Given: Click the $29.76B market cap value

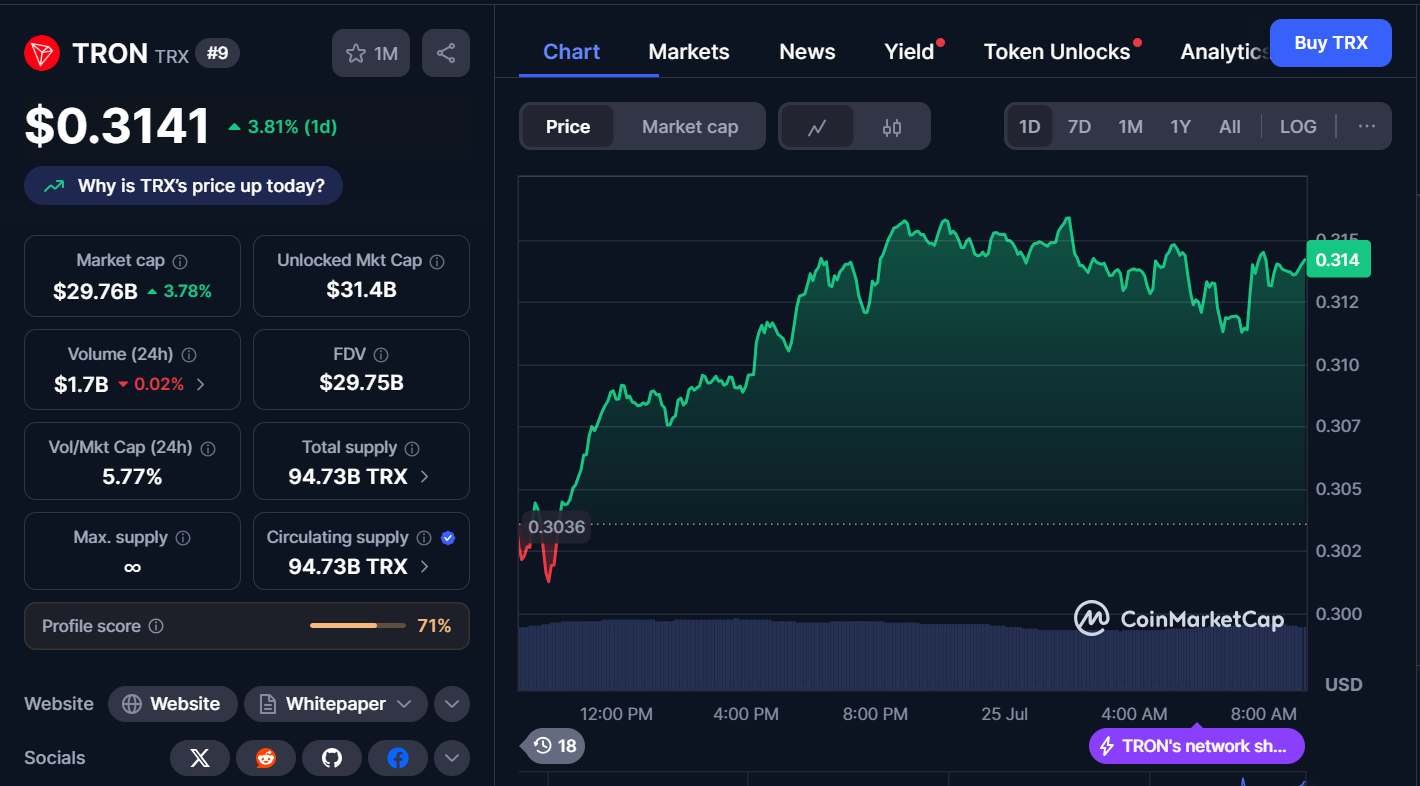Looking at the screenshot, I should click(x=95, y=291).
